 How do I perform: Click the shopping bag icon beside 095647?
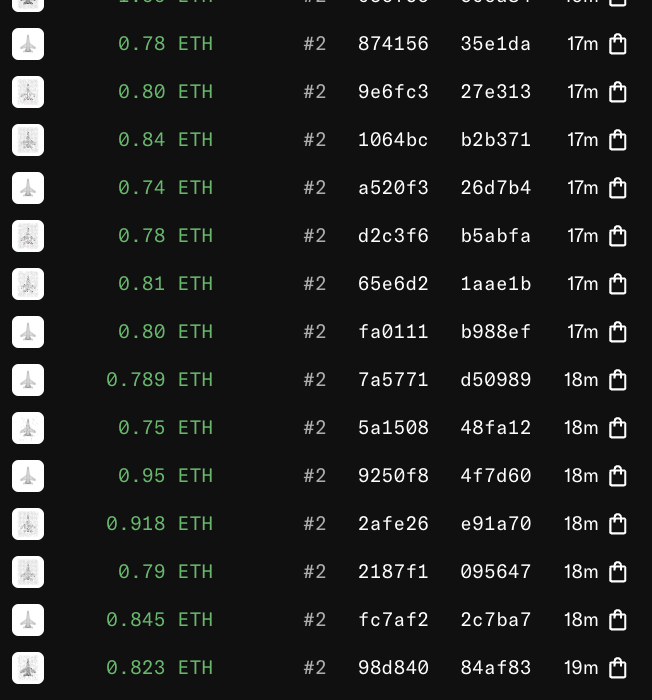pyautogui.click(x=618, y=572)
